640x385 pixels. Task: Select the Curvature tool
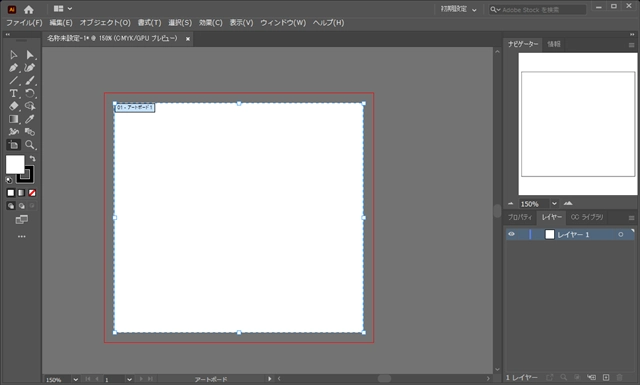click(30, 68)
